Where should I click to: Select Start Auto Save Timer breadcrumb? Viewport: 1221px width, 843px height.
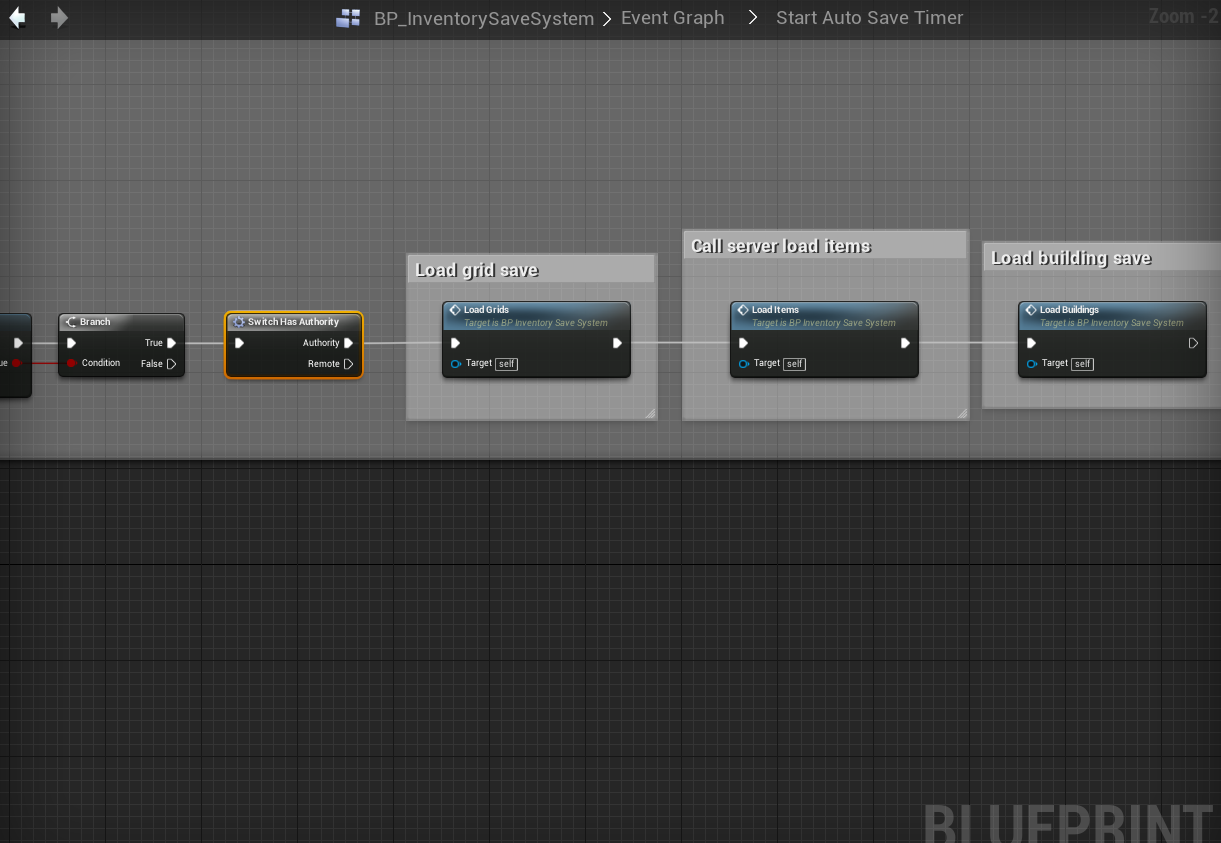(x=869, y=18)
